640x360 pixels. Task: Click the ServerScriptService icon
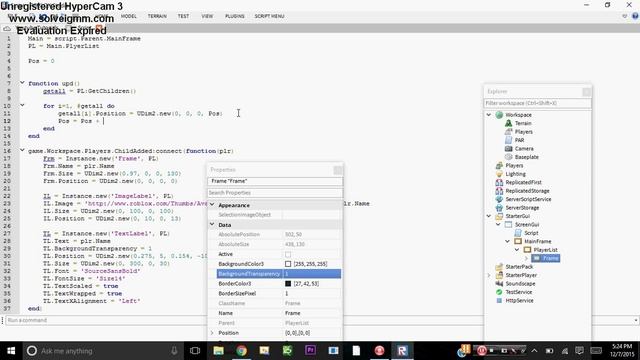coord(499,199)
